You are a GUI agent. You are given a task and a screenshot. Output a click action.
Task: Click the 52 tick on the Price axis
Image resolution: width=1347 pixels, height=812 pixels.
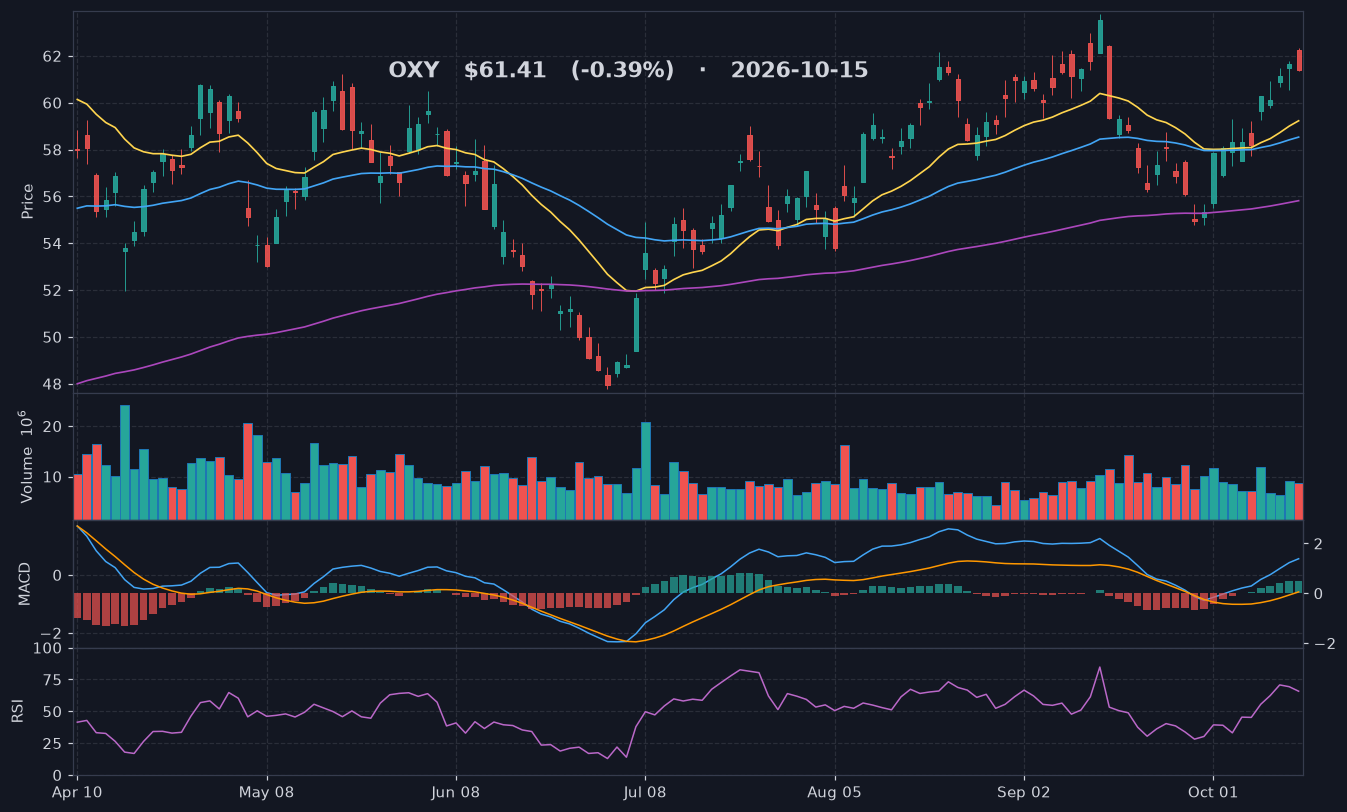(54, 291)
